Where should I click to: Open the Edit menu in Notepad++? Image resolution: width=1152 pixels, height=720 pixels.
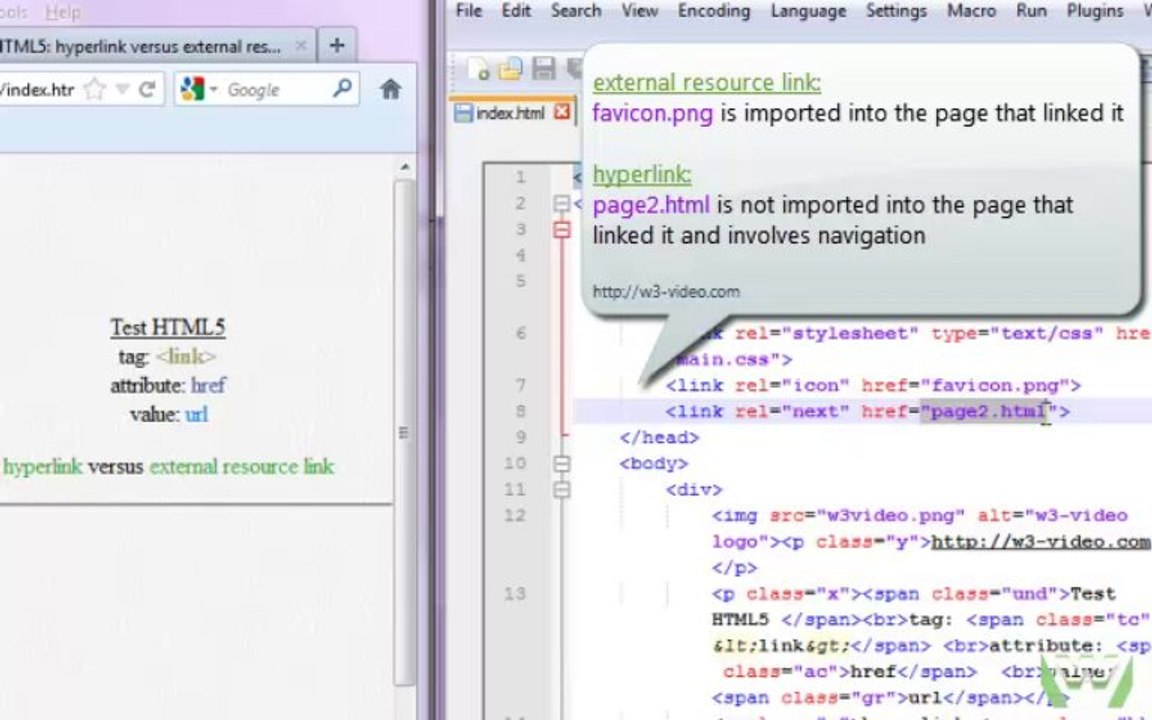click(516, 11)
